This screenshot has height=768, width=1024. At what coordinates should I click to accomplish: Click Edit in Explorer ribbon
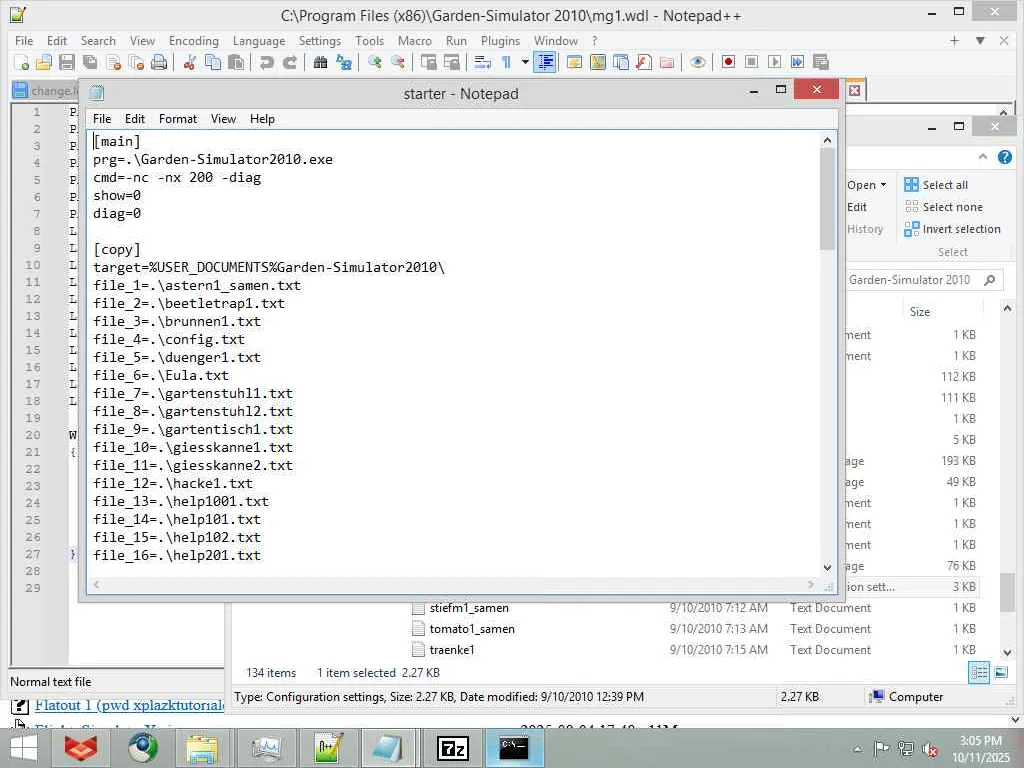coord(857,207)
